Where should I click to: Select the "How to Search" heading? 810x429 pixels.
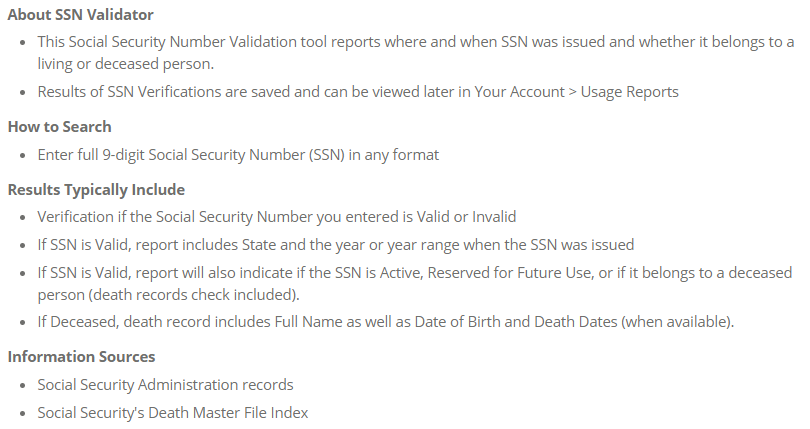coord(59,127)
